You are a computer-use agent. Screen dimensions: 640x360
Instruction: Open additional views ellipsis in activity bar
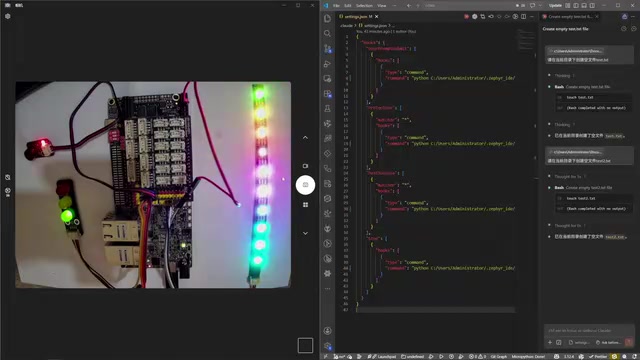[x=327, y=289]
